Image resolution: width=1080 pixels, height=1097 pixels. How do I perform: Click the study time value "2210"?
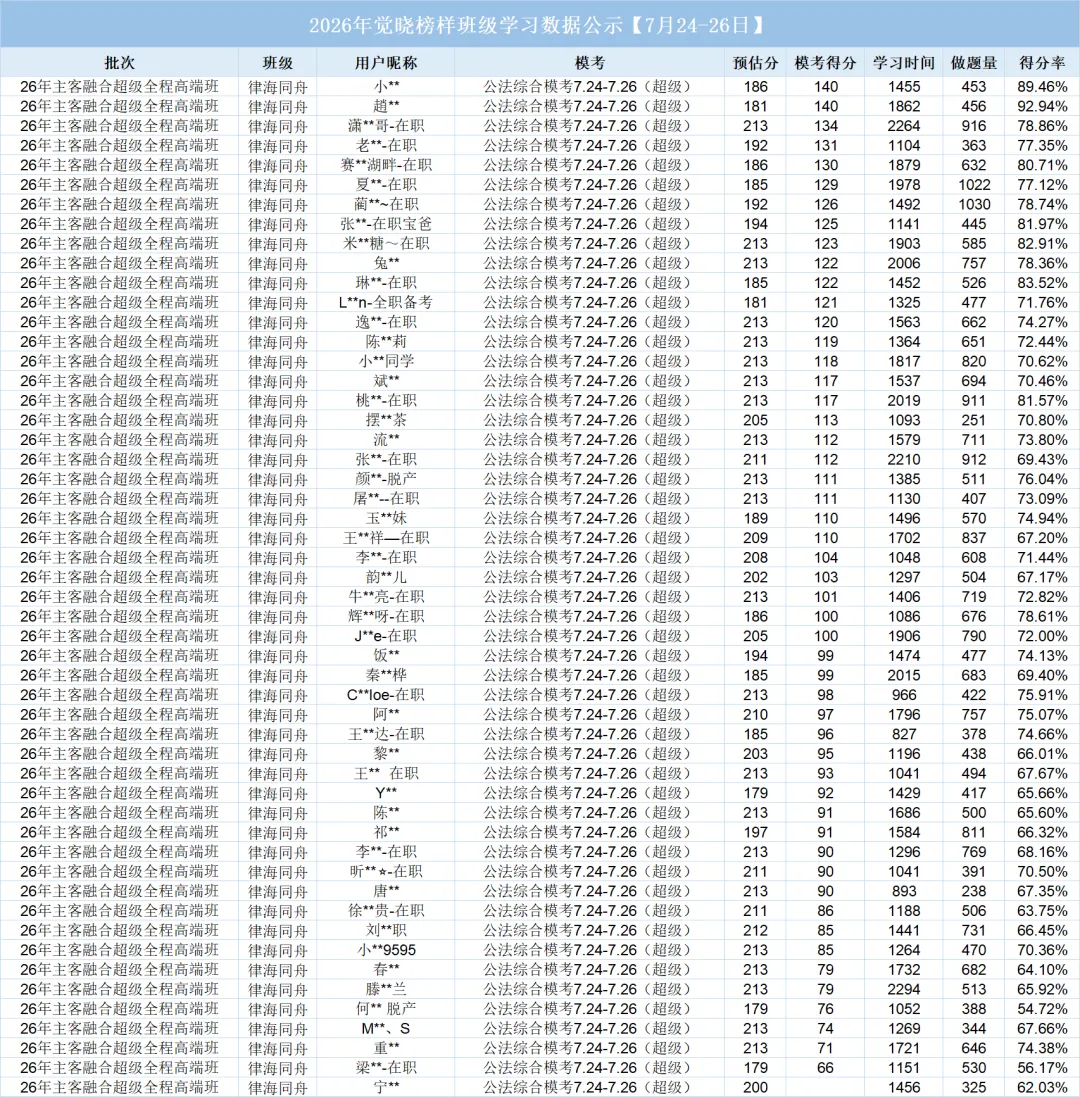tap(904, 459)
